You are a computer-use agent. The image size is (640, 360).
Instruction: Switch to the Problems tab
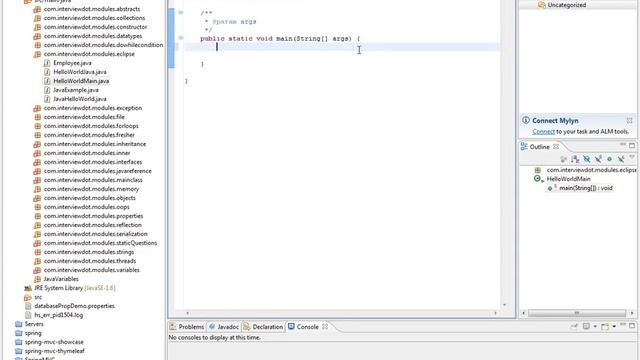click(187, 327)
